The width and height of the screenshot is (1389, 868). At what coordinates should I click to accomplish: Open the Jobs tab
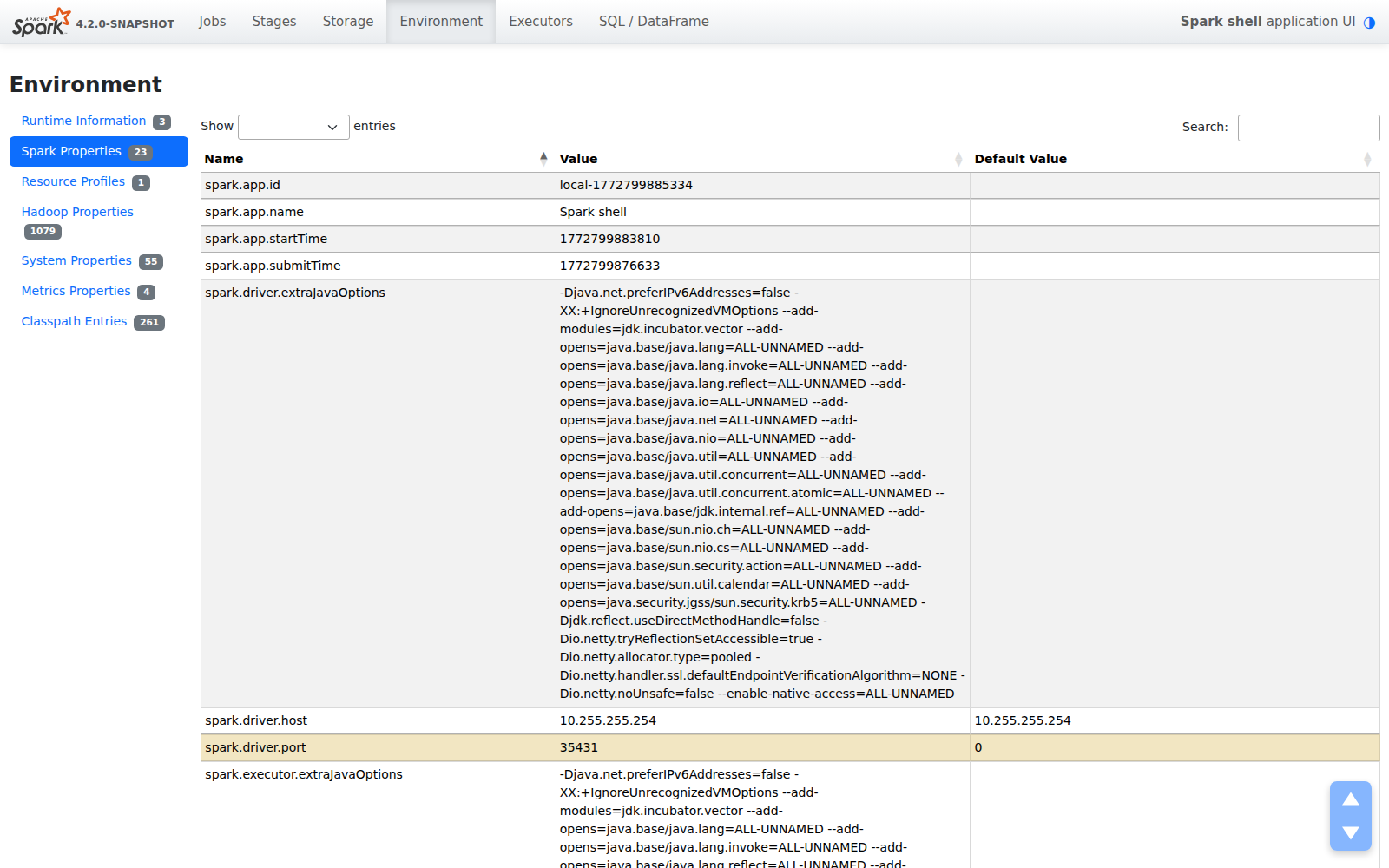pyautogui.click(x=212, y=22)
